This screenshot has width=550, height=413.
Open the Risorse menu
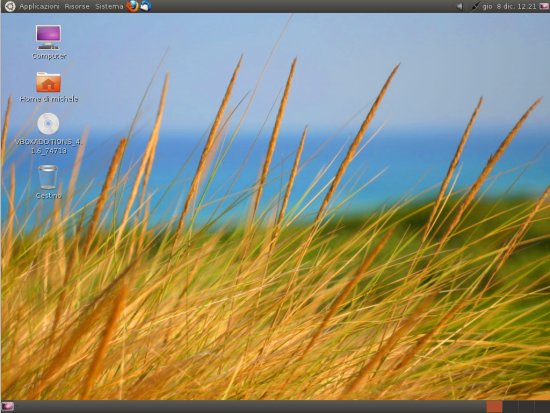point(77,6)
